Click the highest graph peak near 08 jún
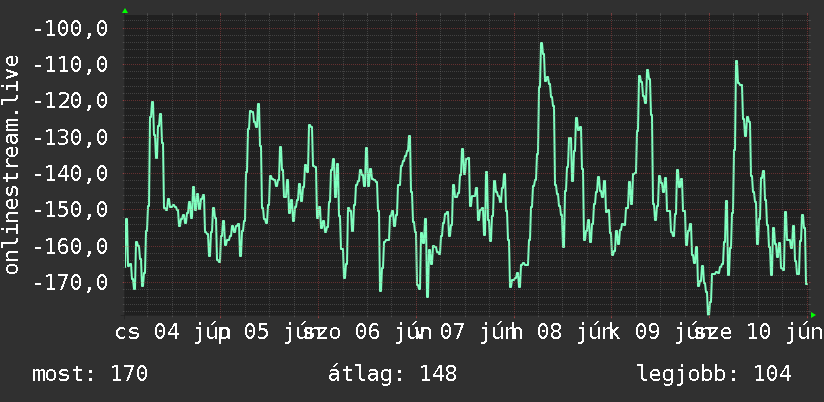Image resolution: width=824 pixels, height=402 pixels. (x=541, y=44)
